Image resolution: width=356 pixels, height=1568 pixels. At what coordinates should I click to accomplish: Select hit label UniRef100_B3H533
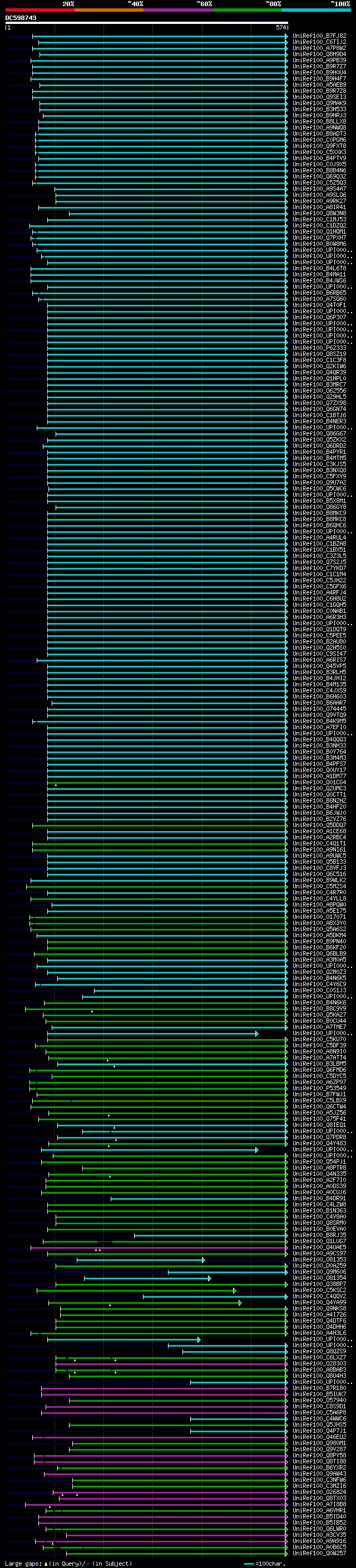319,110
